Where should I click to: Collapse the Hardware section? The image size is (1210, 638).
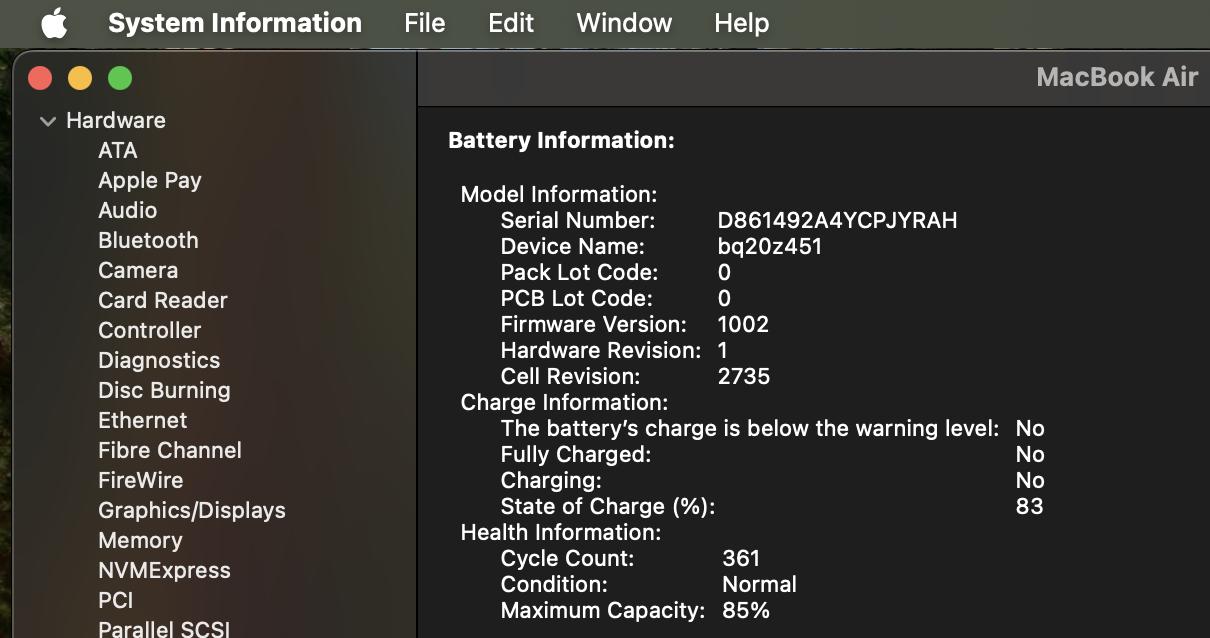(x=47, y=121)
